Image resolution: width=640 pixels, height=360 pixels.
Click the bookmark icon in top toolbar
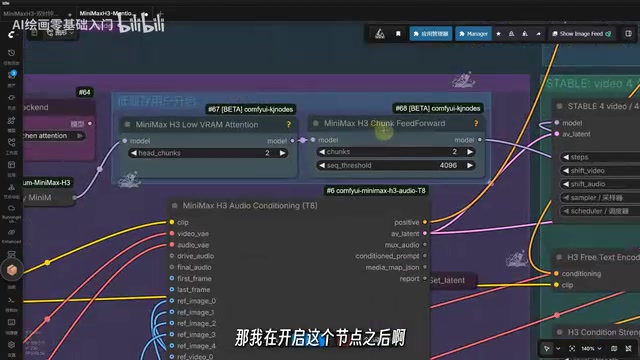tap(398, 34)
